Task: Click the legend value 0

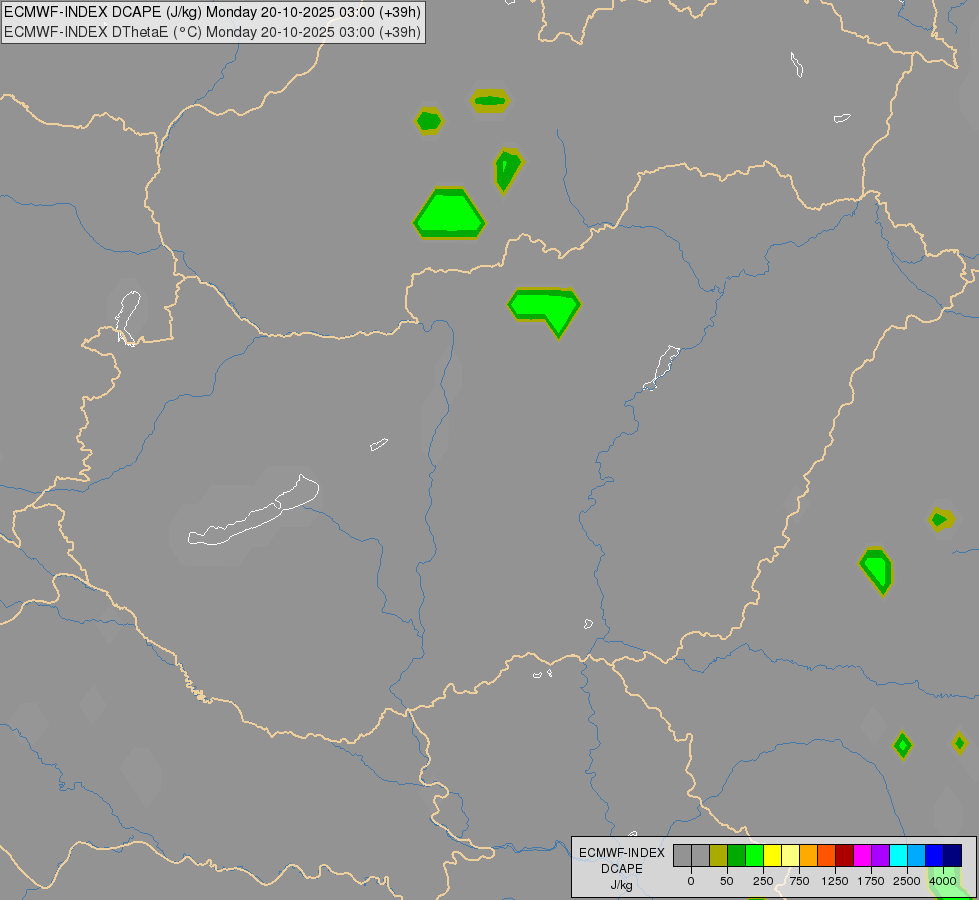Action: coord(691,881)
